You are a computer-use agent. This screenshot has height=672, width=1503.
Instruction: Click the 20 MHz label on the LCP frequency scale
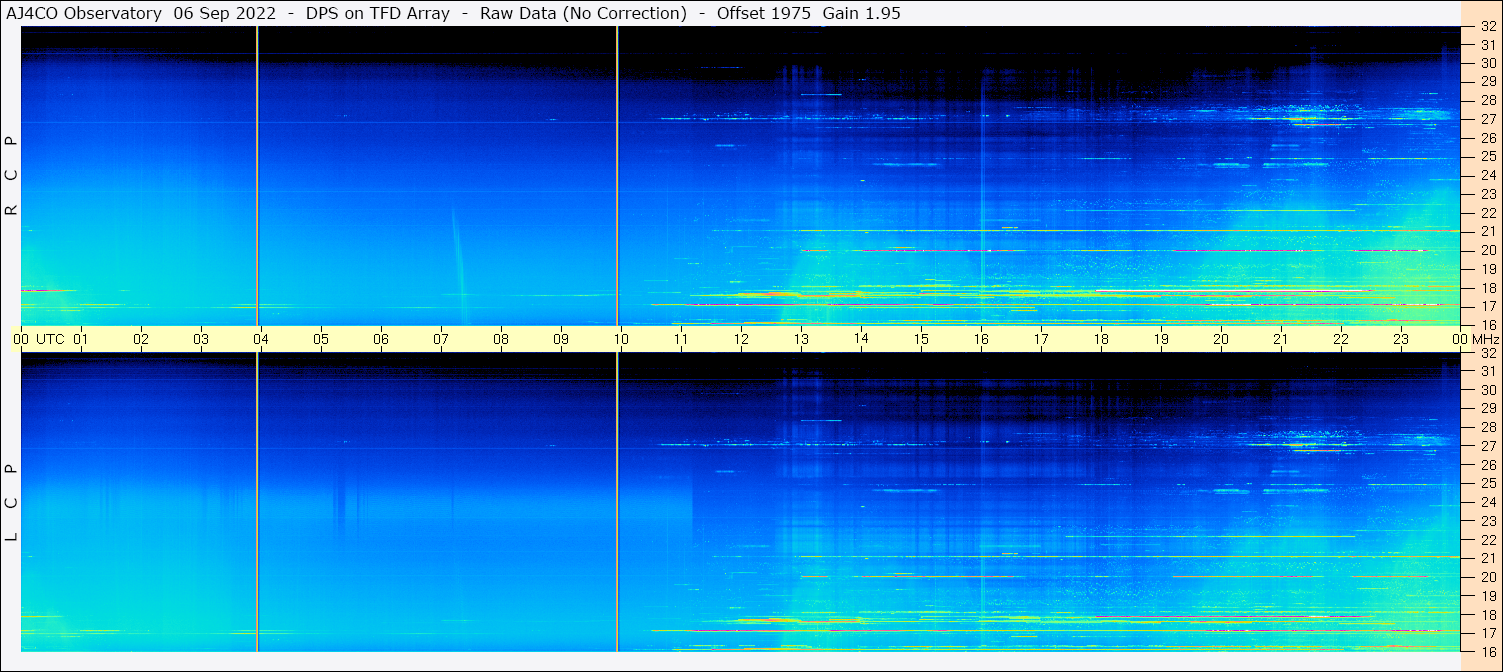click(1488, 577)
